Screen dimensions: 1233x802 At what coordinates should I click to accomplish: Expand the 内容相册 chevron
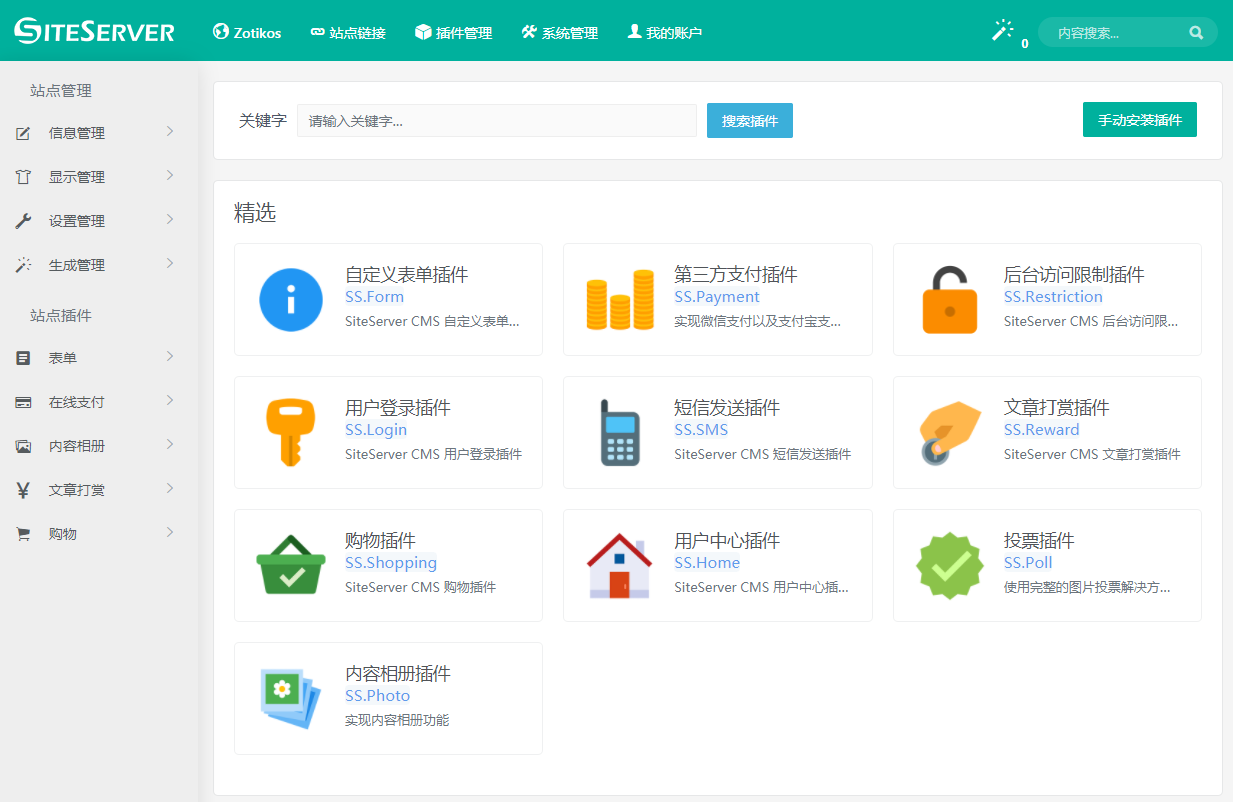click(x=170, y=444)
